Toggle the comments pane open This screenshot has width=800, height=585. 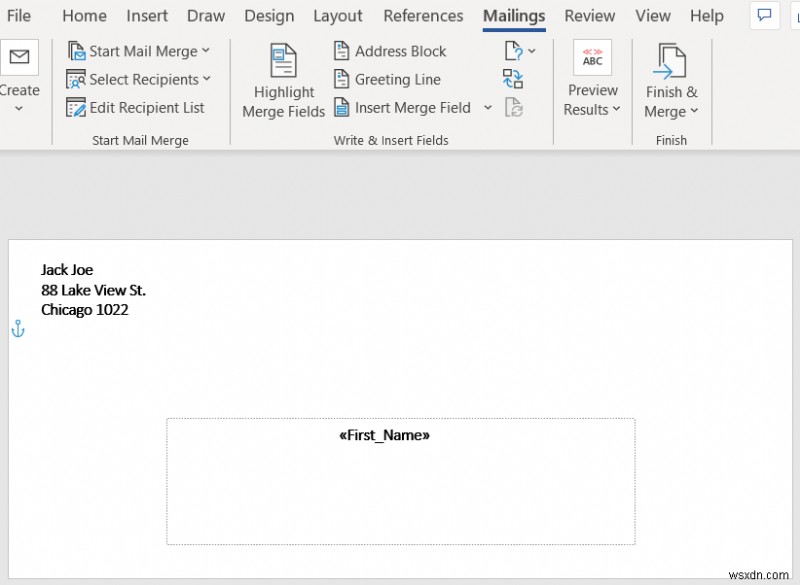(764, 15)
